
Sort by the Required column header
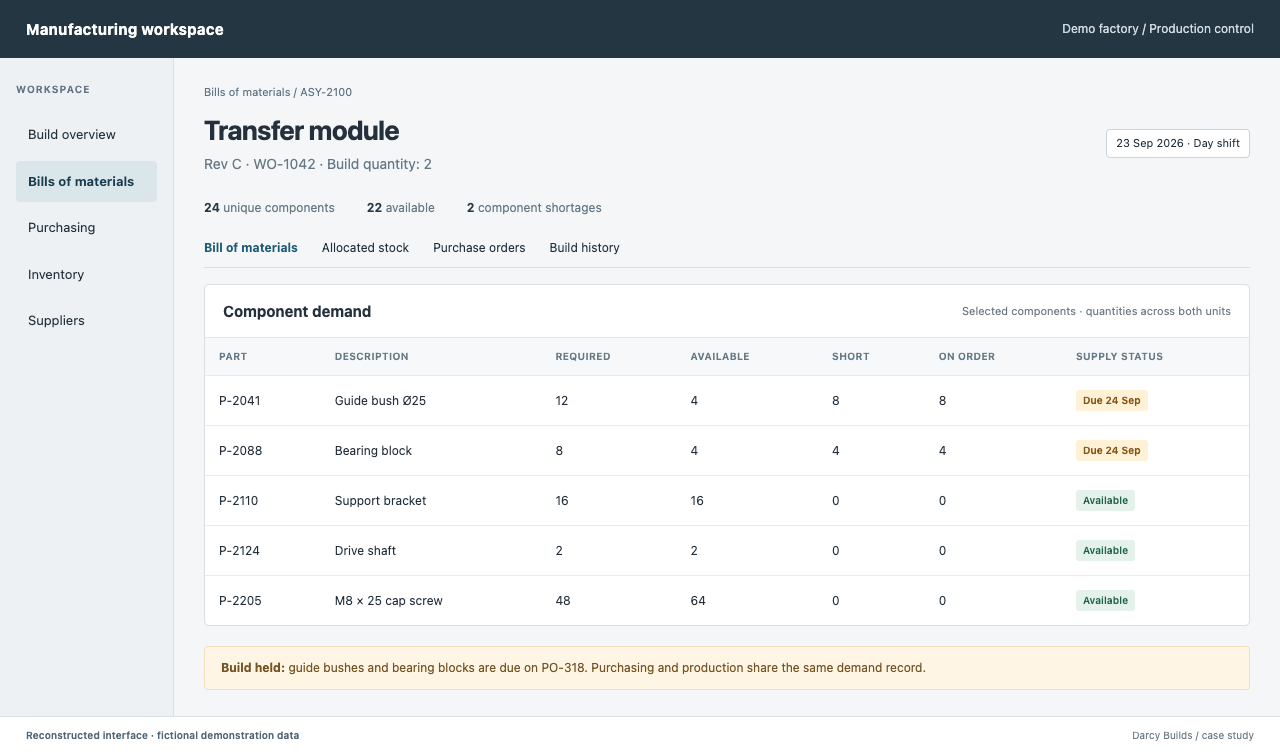pos(583,357)
